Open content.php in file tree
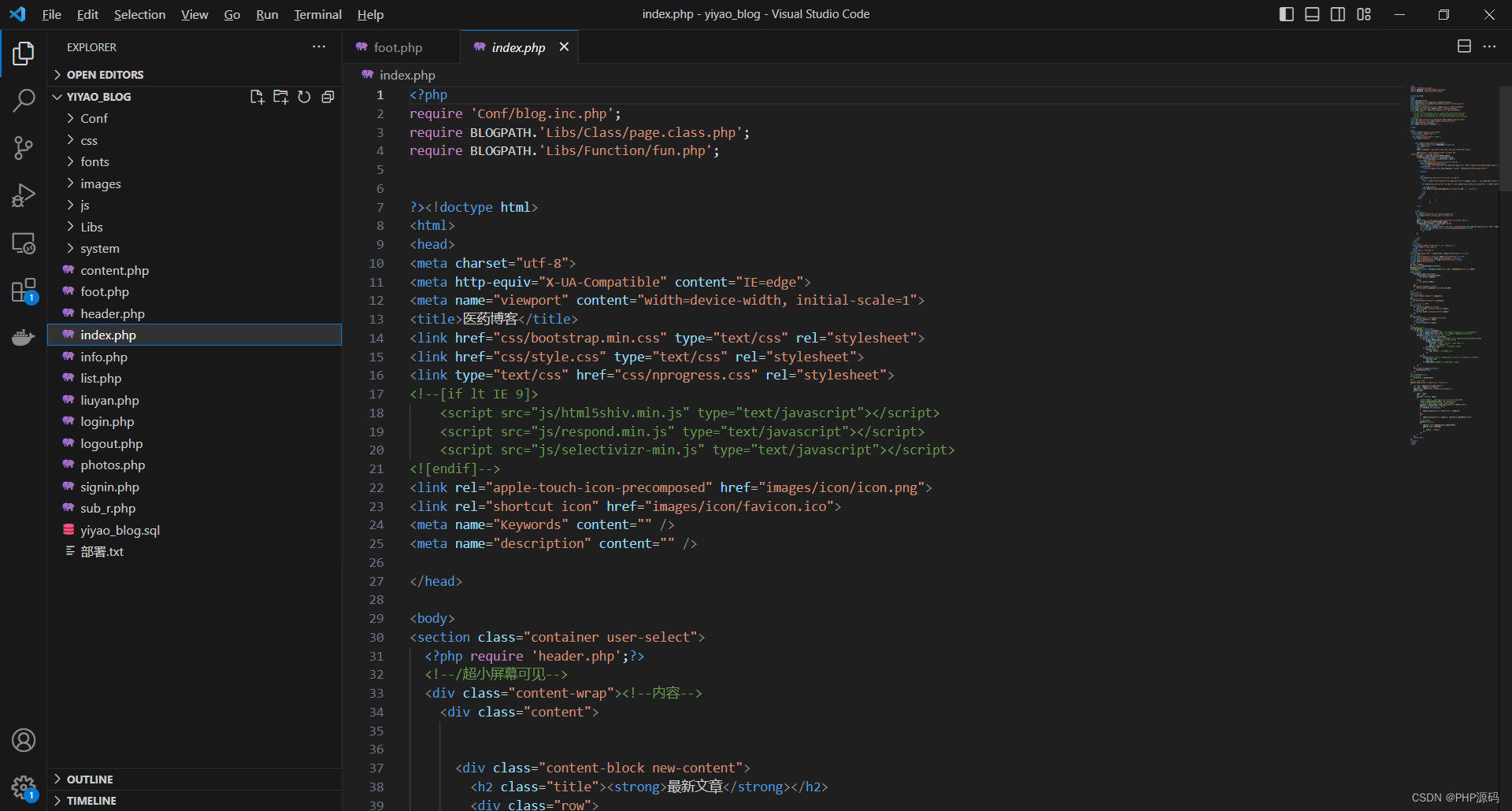Viewport: 1512px width, 811px height. [195, 270]
